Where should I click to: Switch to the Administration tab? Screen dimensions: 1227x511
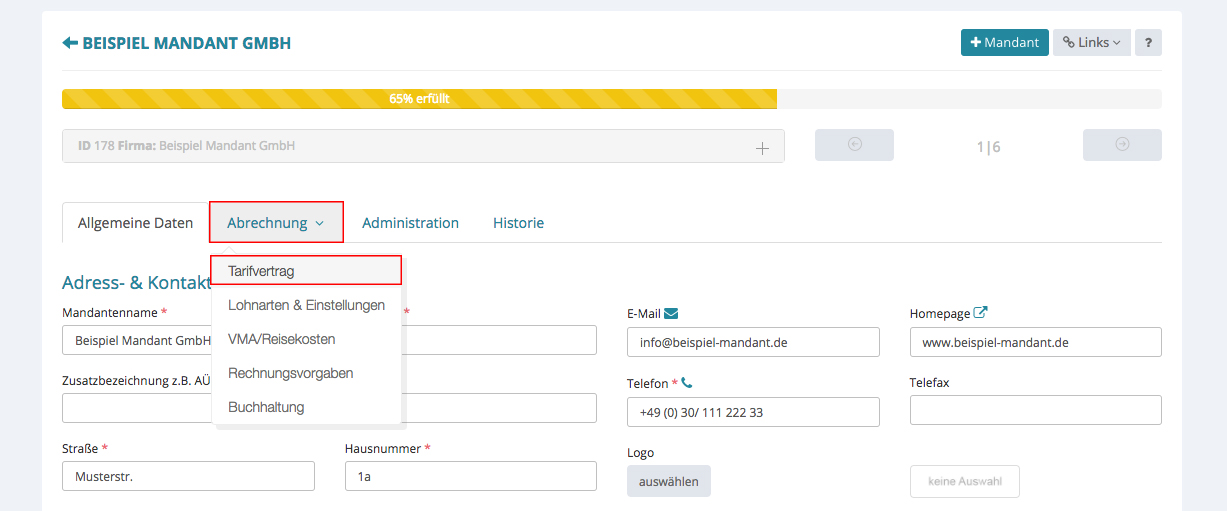pos(410,223)
